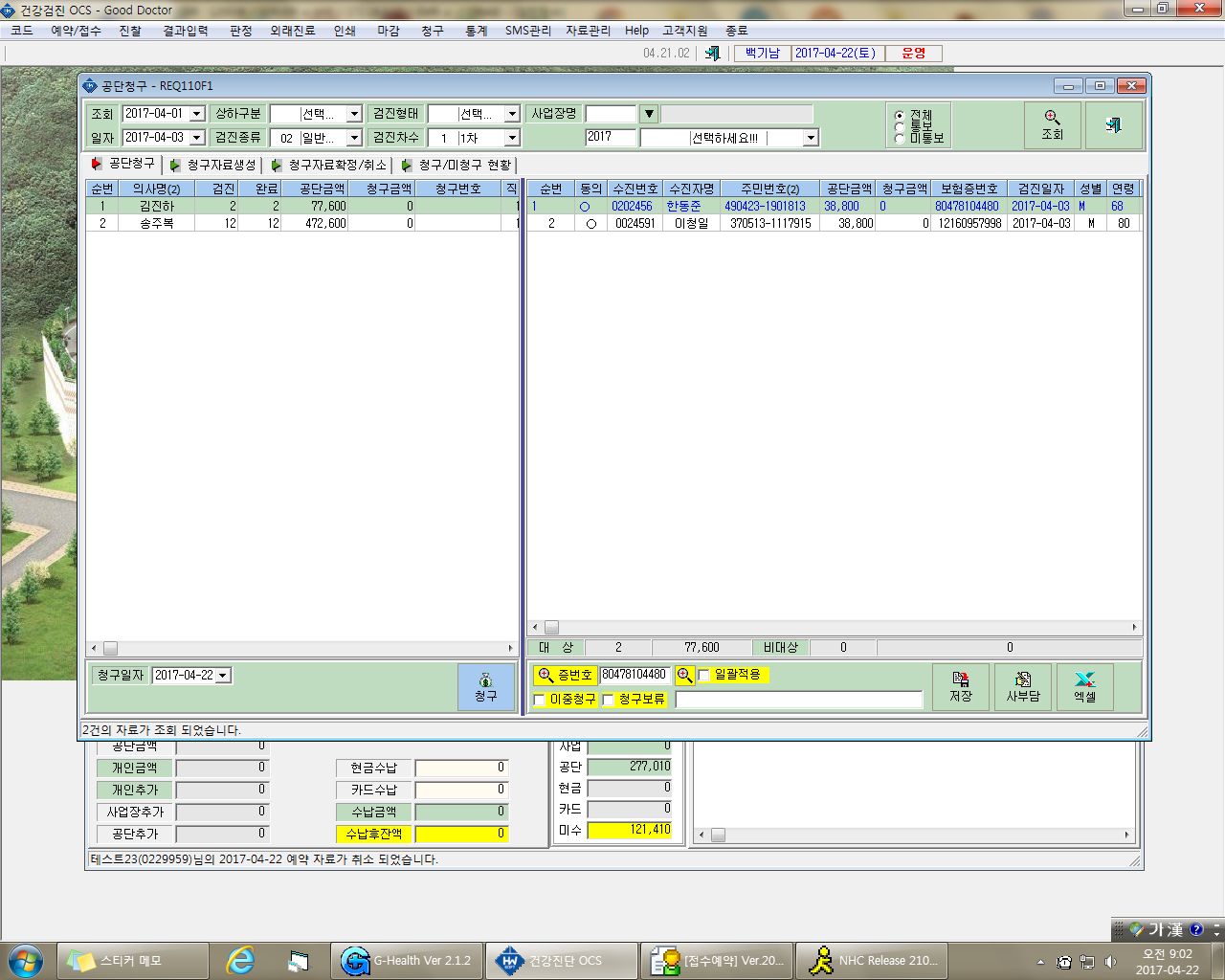Click the 증번호 search icon button

[x=566, y=675]
